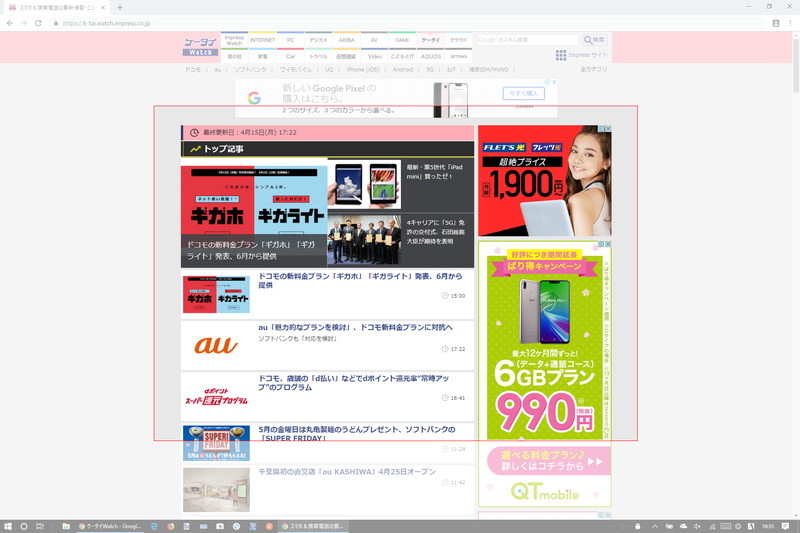The width and height of the screenshot is (800, 533).
Task: Open ドコモの新料金プラン「ギガホ」headline link
Action: 360,281
